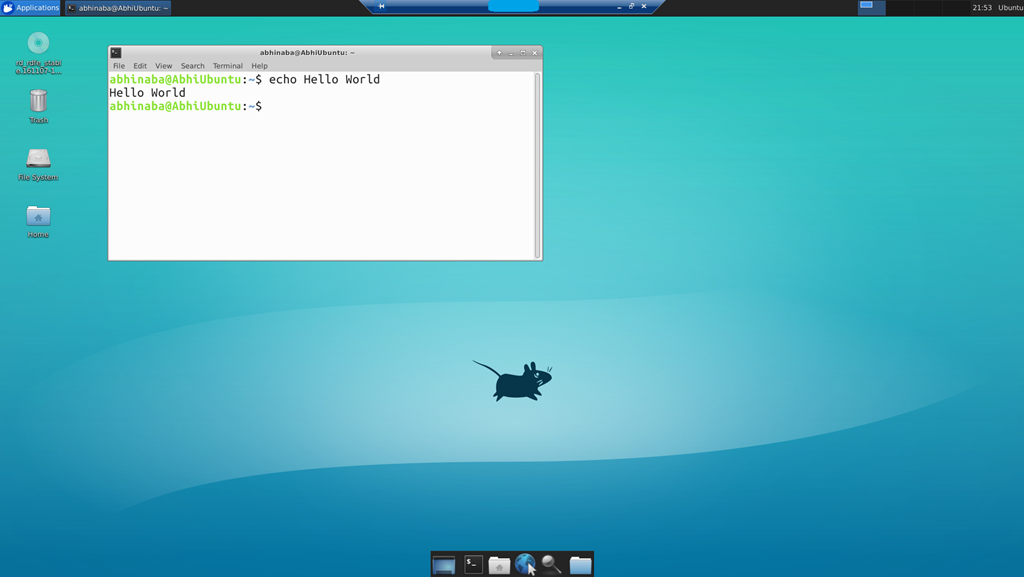Select the File System desktop icon

point(39,164)
